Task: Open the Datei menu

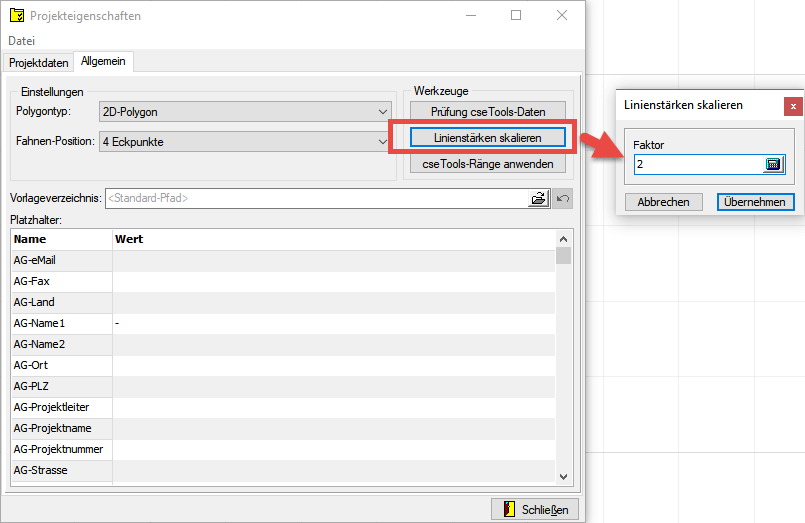Action: click(x=22, y=41)
